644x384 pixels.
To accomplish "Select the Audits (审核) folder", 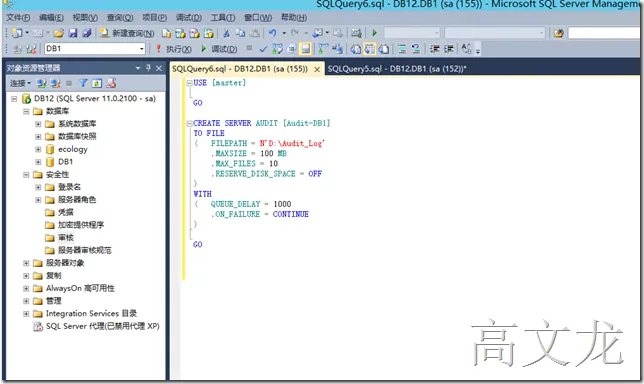I will point(60,238).
